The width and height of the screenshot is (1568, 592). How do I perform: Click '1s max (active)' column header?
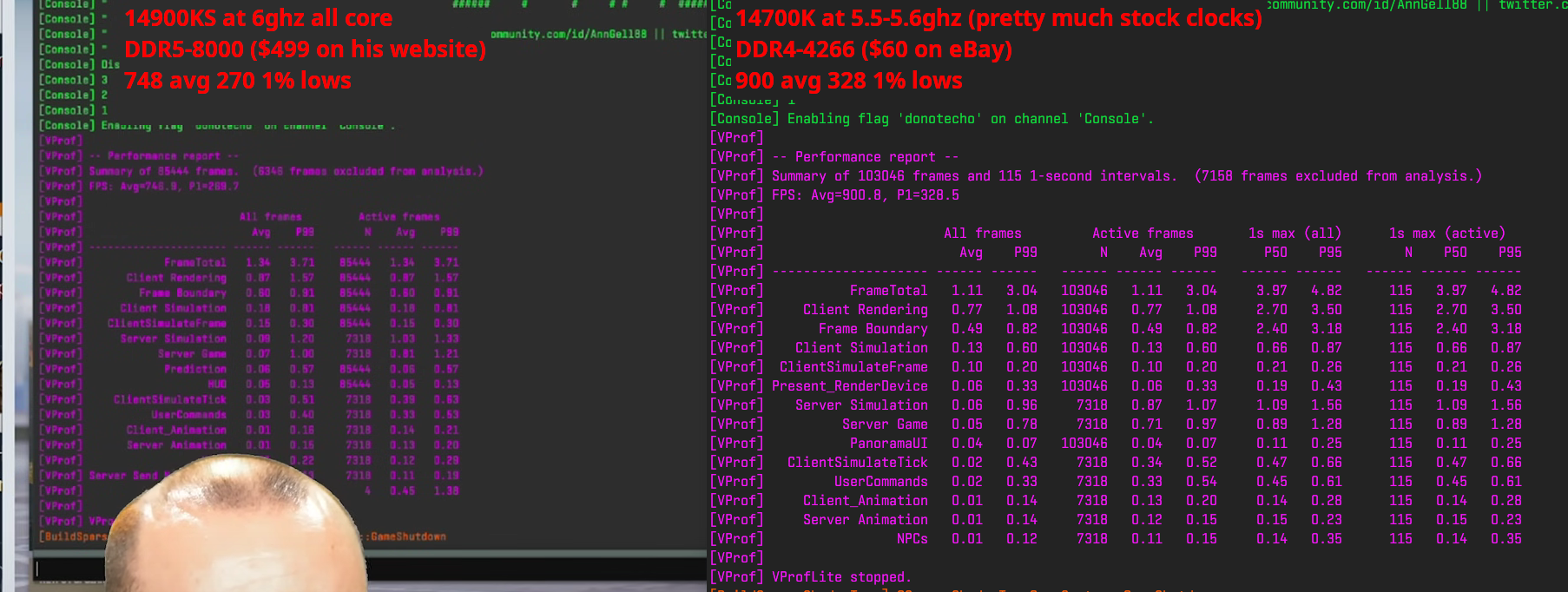tap(1447, 234)
